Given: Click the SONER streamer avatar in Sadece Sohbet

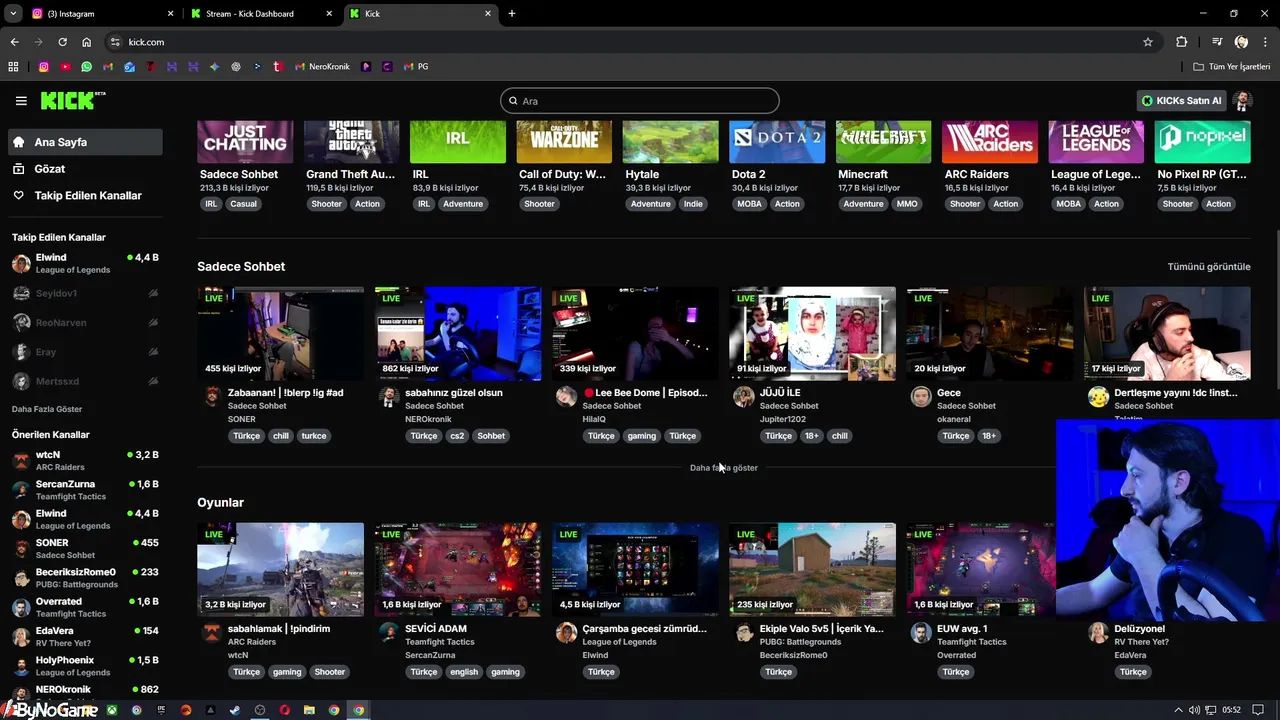Looking at the screenshot, I should tap(212, 397).
